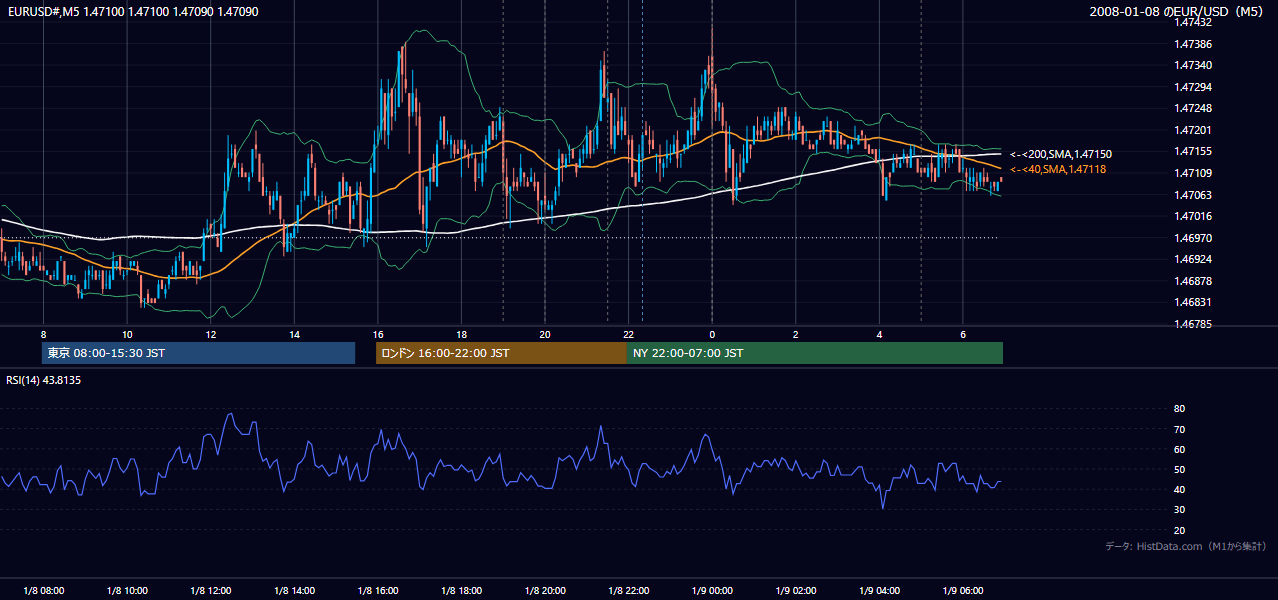The height and width of the screenshot is (600, 1278).
Task: Click price axis value 1.46785
Action: [x=1193, y=324]
